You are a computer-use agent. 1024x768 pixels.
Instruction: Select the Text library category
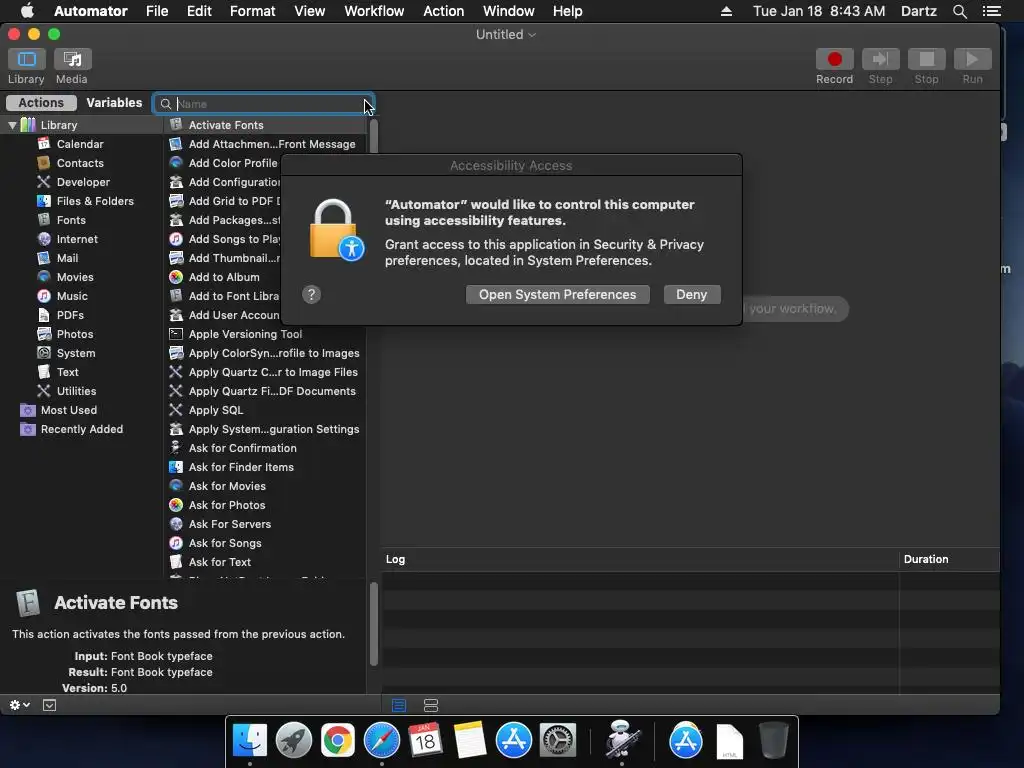[67, 372]
